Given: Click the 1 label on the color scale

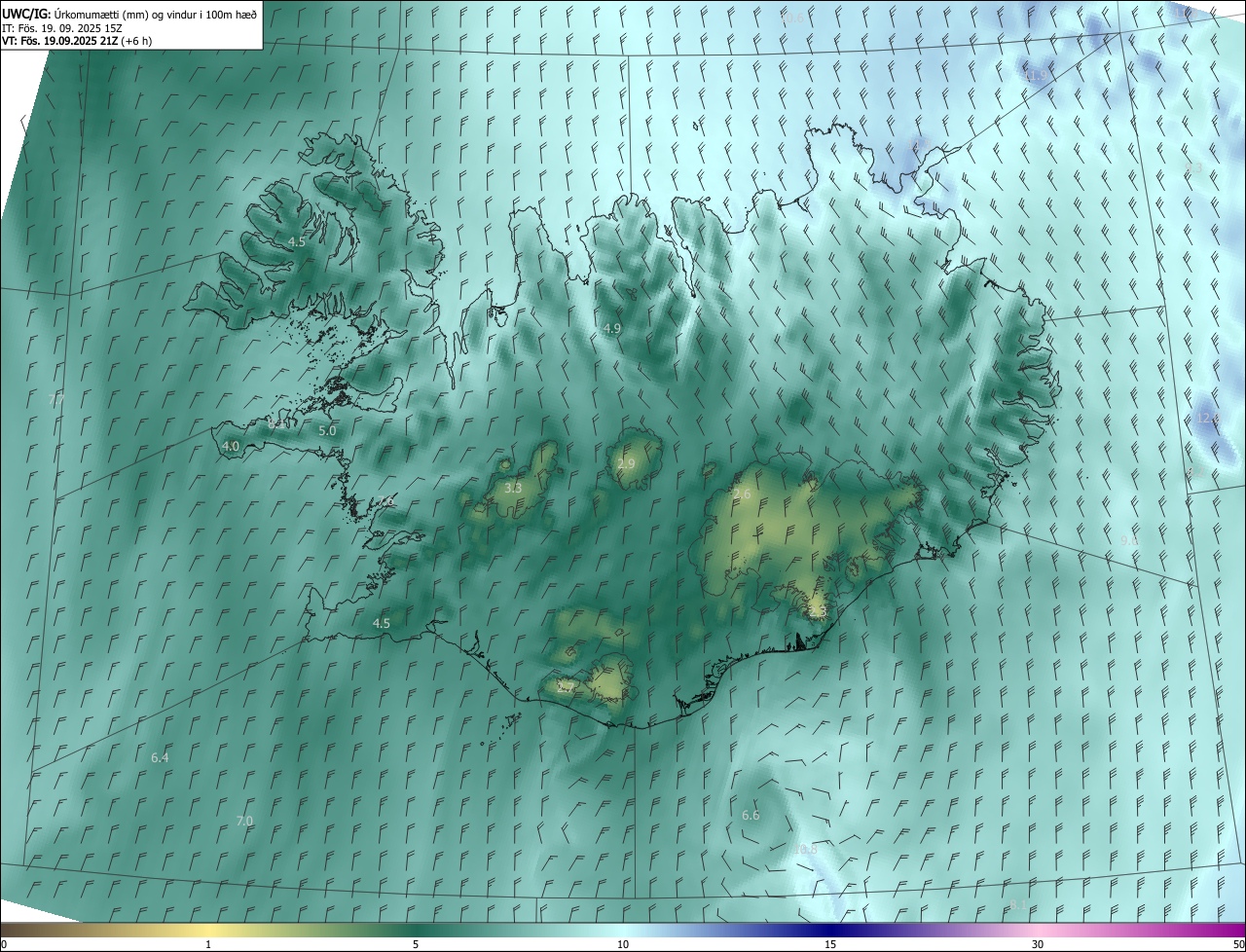Looking at the screenshot, I should (208, 945).
